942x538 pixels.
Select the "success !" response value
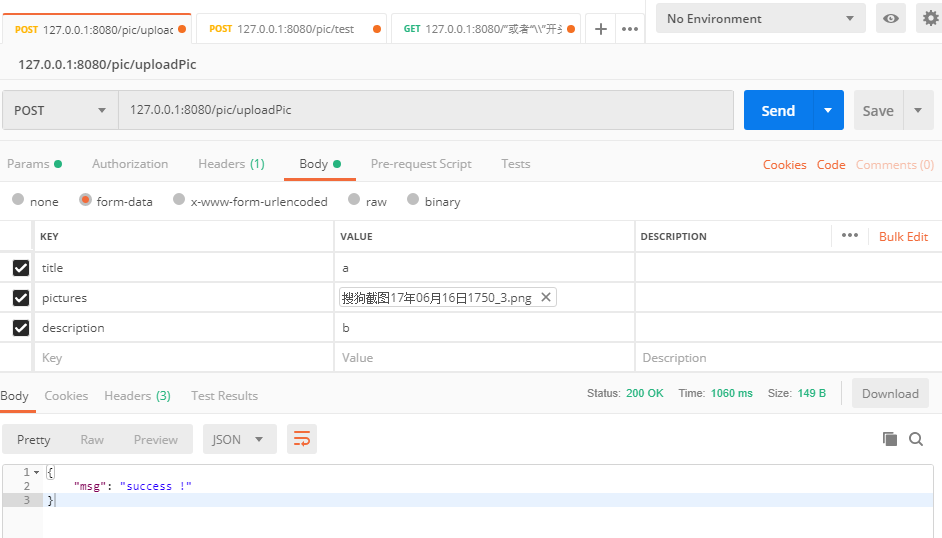pyautogui.click(x=156, y=486)
